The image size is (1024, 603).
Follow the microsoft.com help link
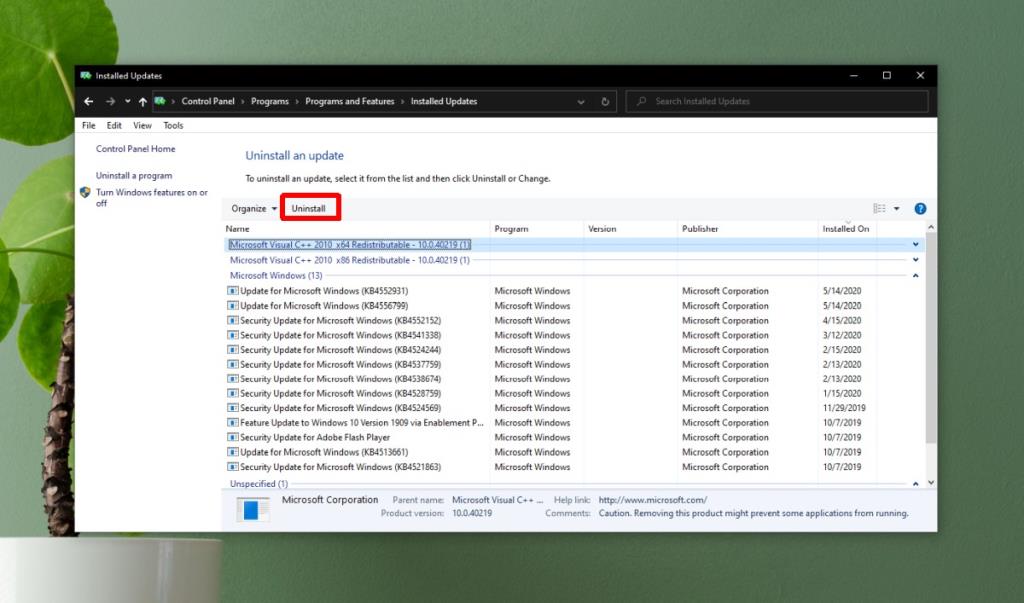650,499
